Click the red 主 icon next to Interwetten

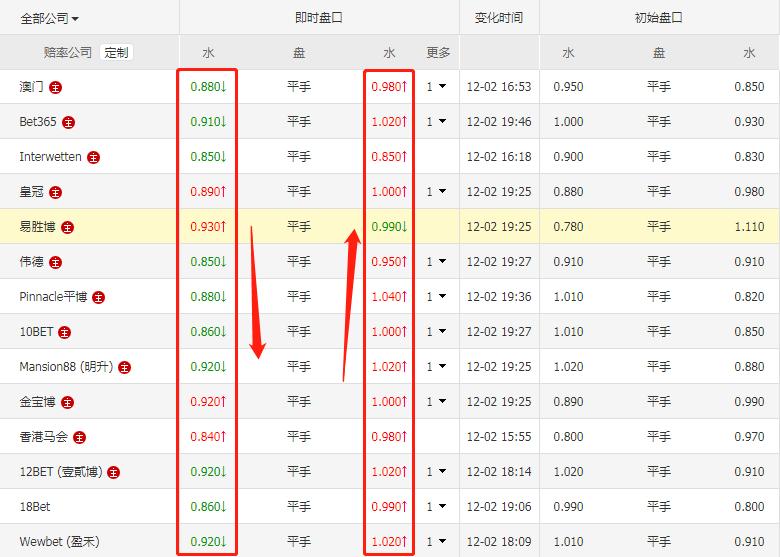(x=94, y=158)
